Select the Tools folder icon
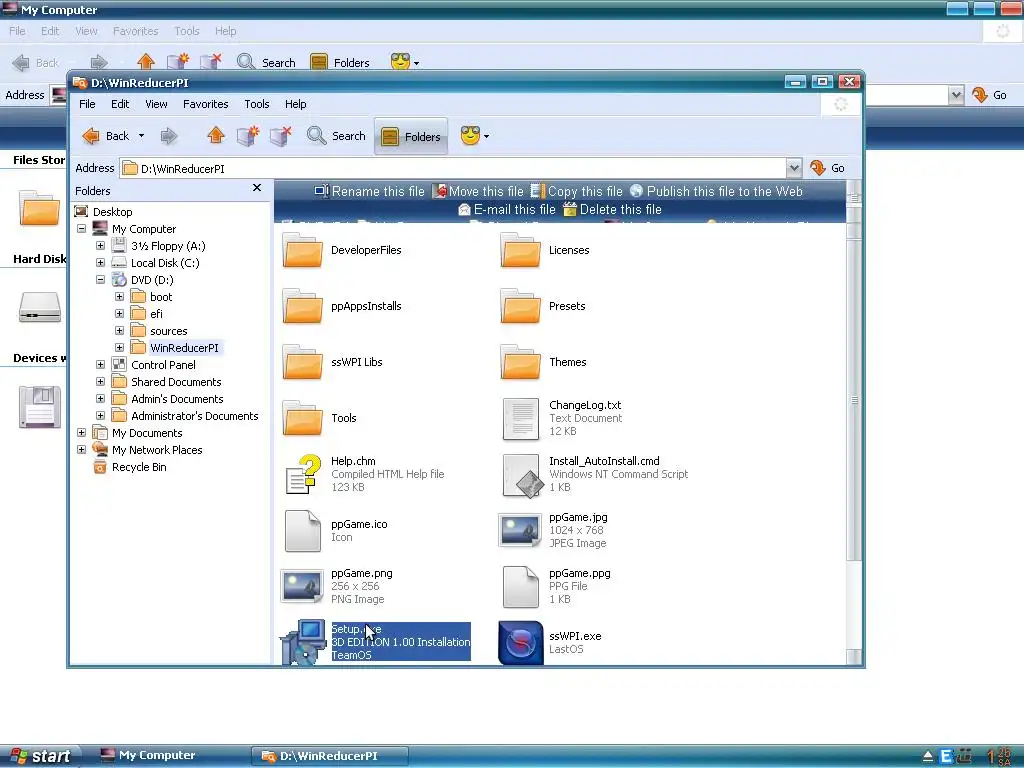Viewport: 1024px width, 768px height. coord(302,418)
